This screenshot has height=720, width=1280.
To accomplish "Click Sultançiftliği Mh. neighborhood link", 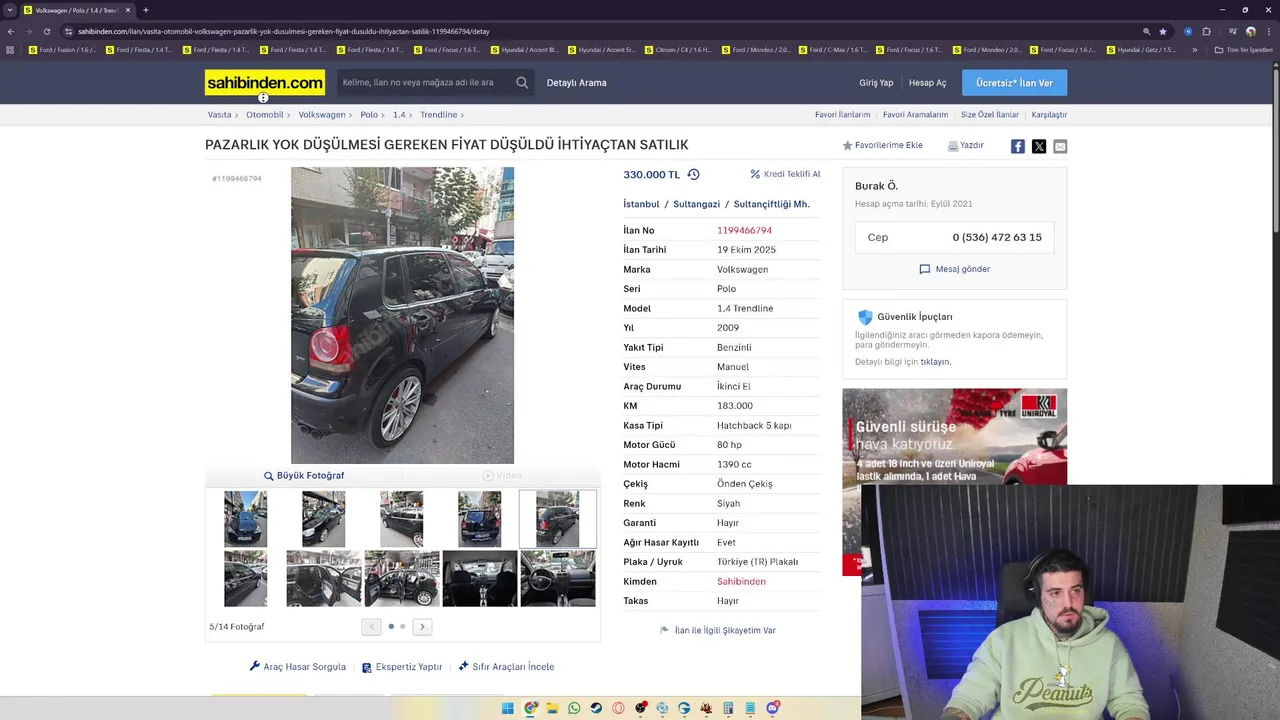I will point(771,204).
